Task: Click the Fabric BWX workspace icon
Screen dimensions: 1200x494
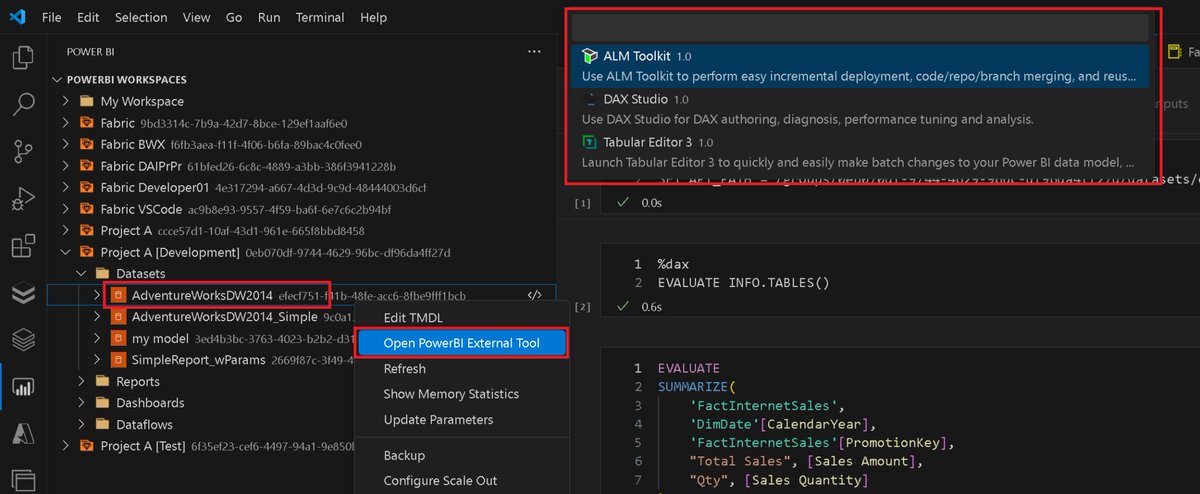Action: (87, 144)
